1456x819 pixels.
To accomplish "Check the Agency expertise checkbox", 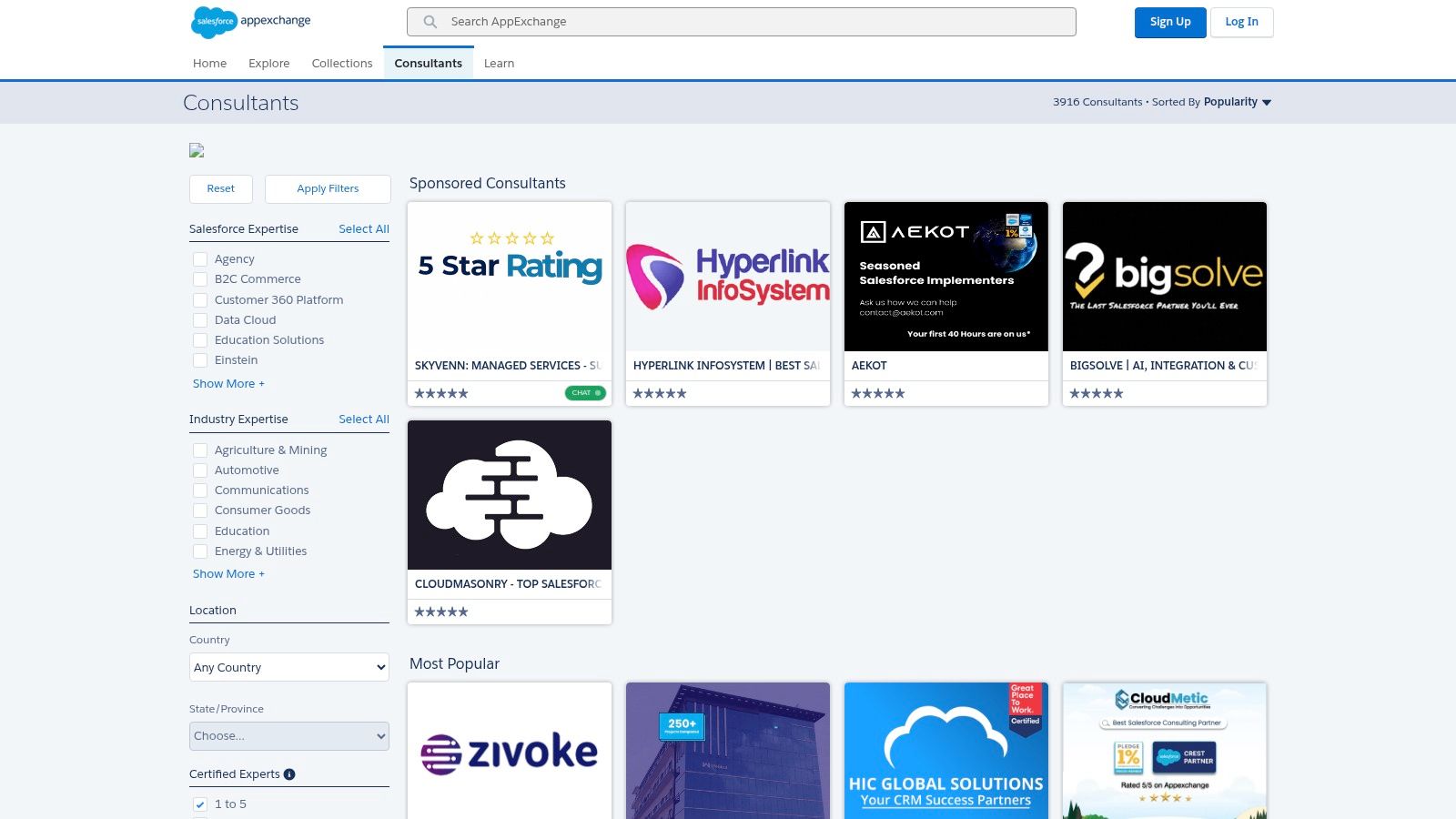I will pyautogui.click(x=200, y=258).
